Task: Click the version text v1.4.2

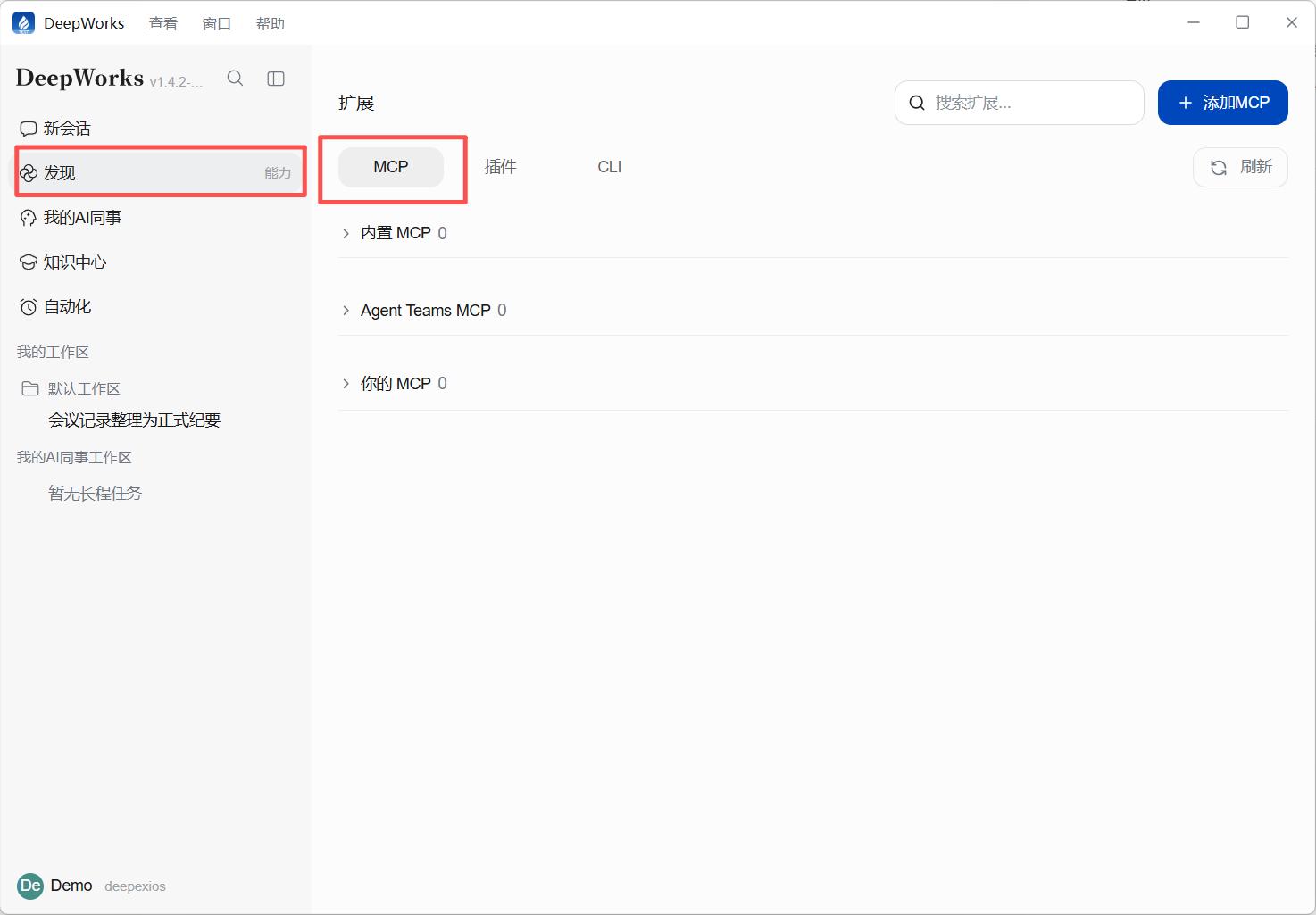Action: (176, 82)
